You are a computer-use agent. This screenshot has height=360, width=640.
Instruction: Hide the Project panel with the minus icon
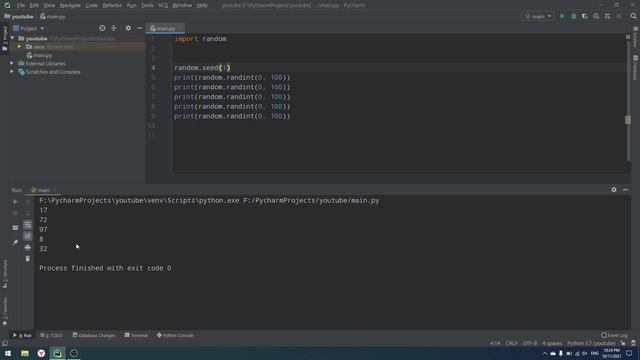(140, 28)
